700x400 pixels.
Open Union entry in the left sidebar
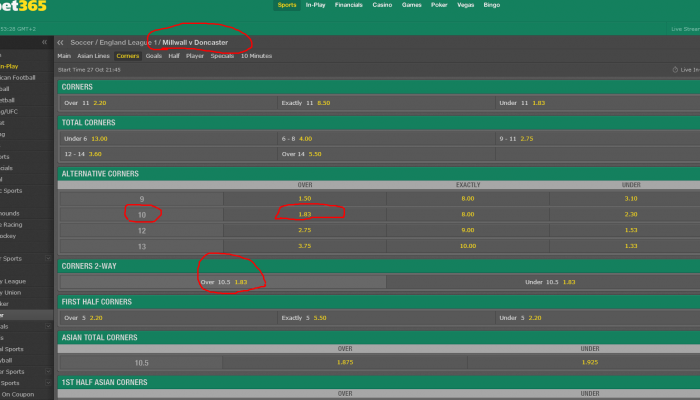pos(11,292)
